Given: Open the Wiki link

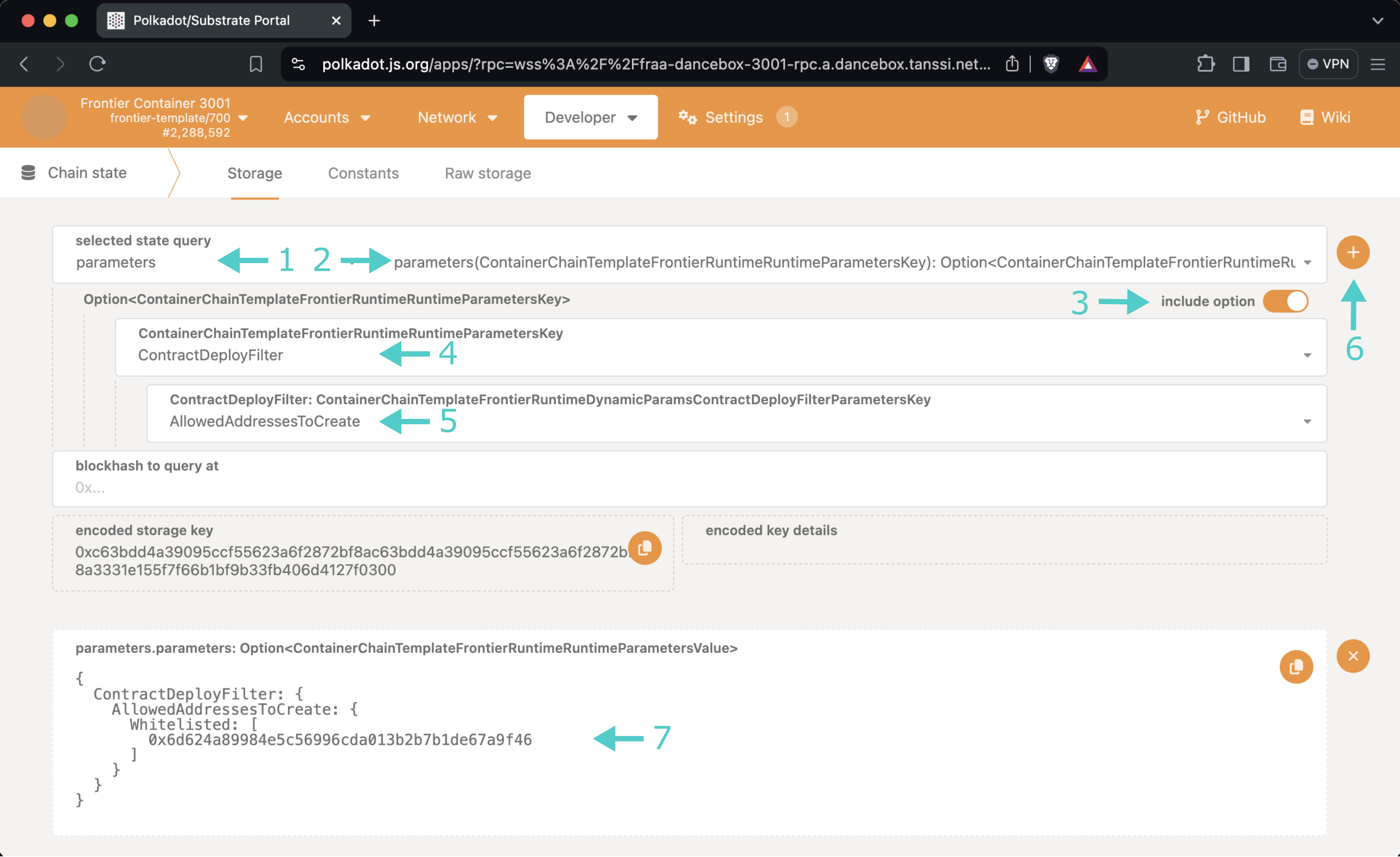Looking at the screenshot, I should [x=1324, y=117].
